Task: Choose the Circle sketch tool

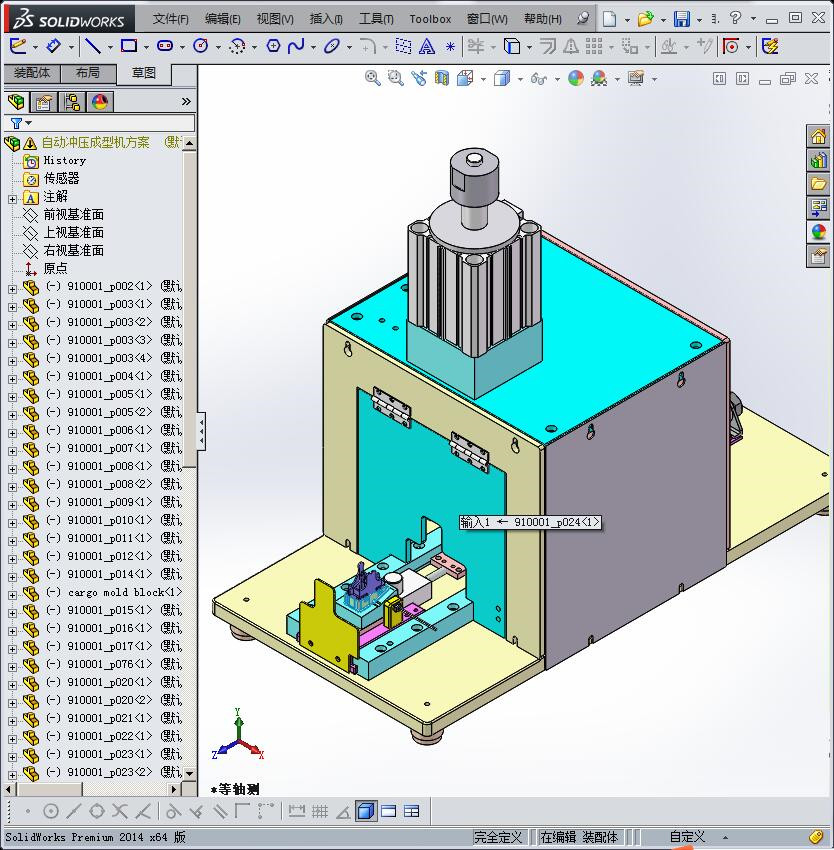Action: [201, 46]
